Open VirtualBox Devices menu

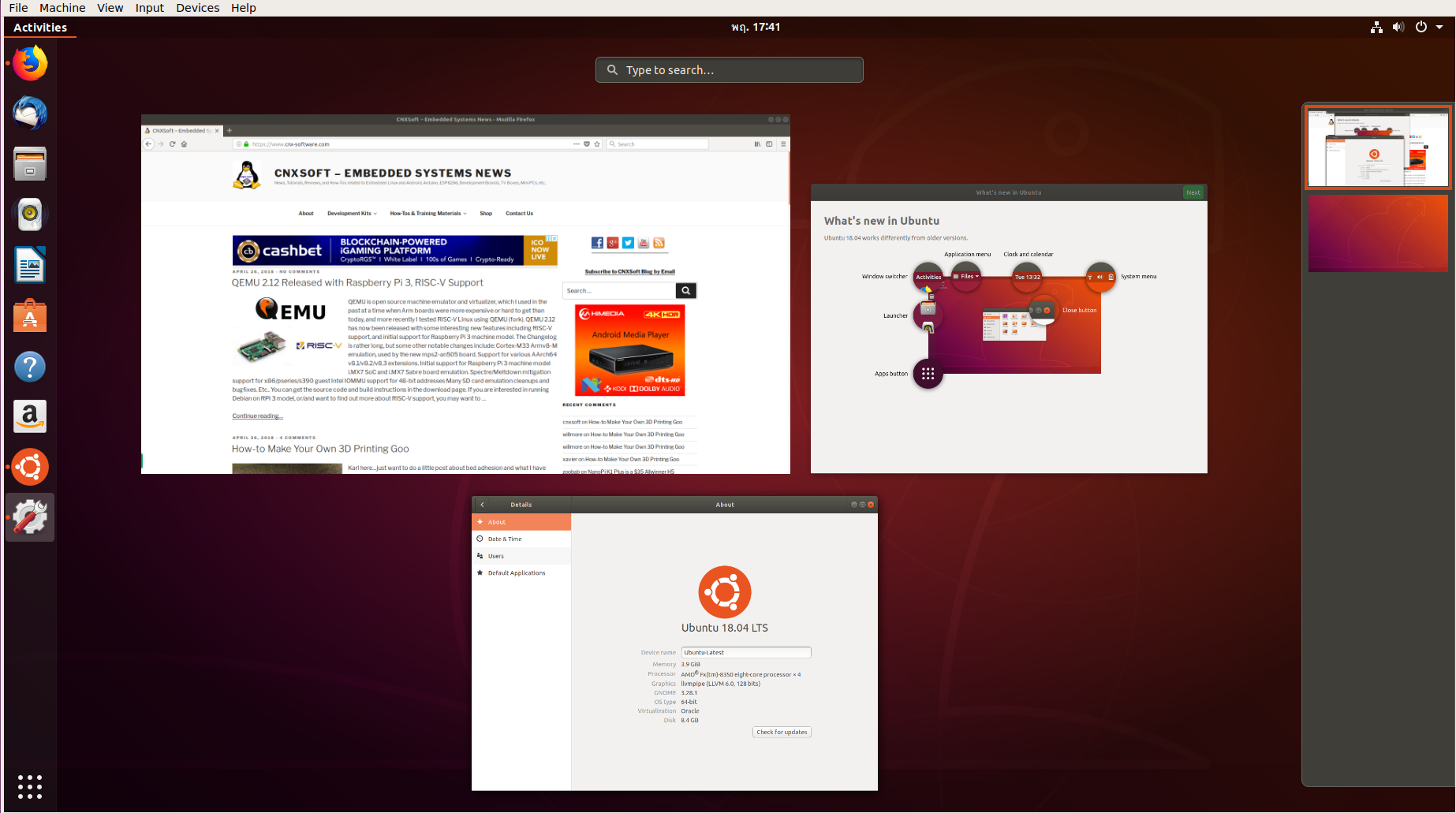[198, 8]
